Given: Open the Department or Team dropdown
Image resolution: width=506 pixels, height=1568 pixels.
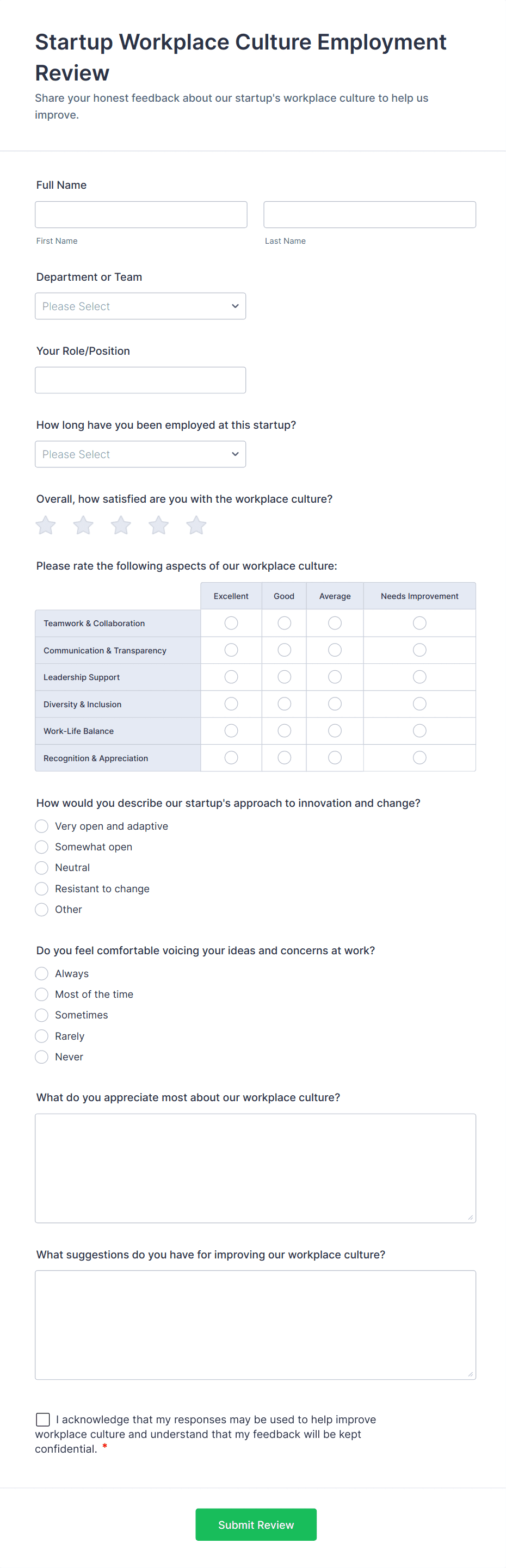Looking at the screenshot, I should click(141, 306).
